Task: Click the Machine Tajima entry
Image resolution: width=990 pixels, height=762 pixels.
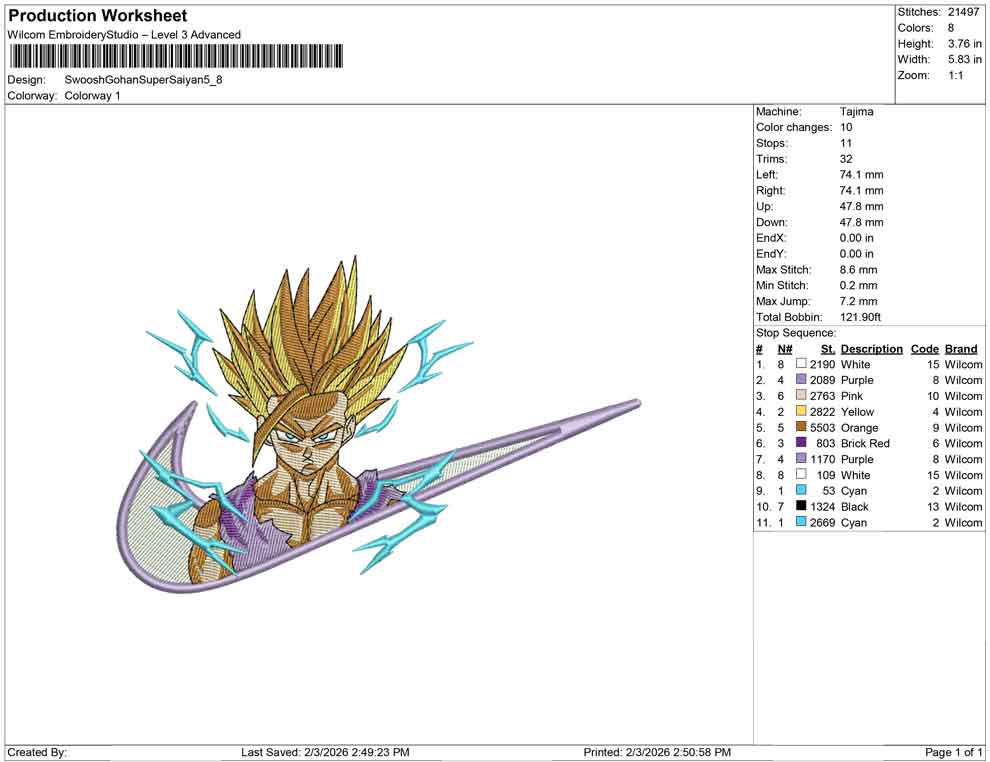Action: (856, 111)
